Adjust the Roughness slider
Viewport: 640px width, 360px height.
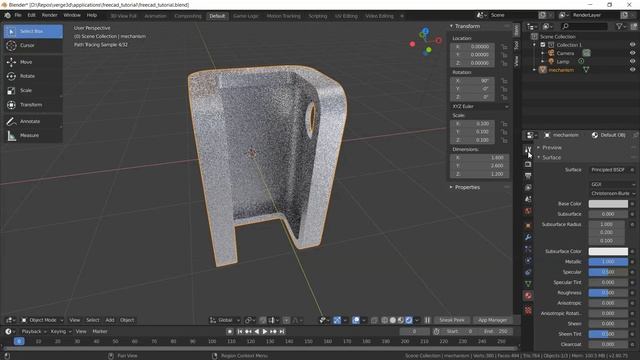coord(608,293)
